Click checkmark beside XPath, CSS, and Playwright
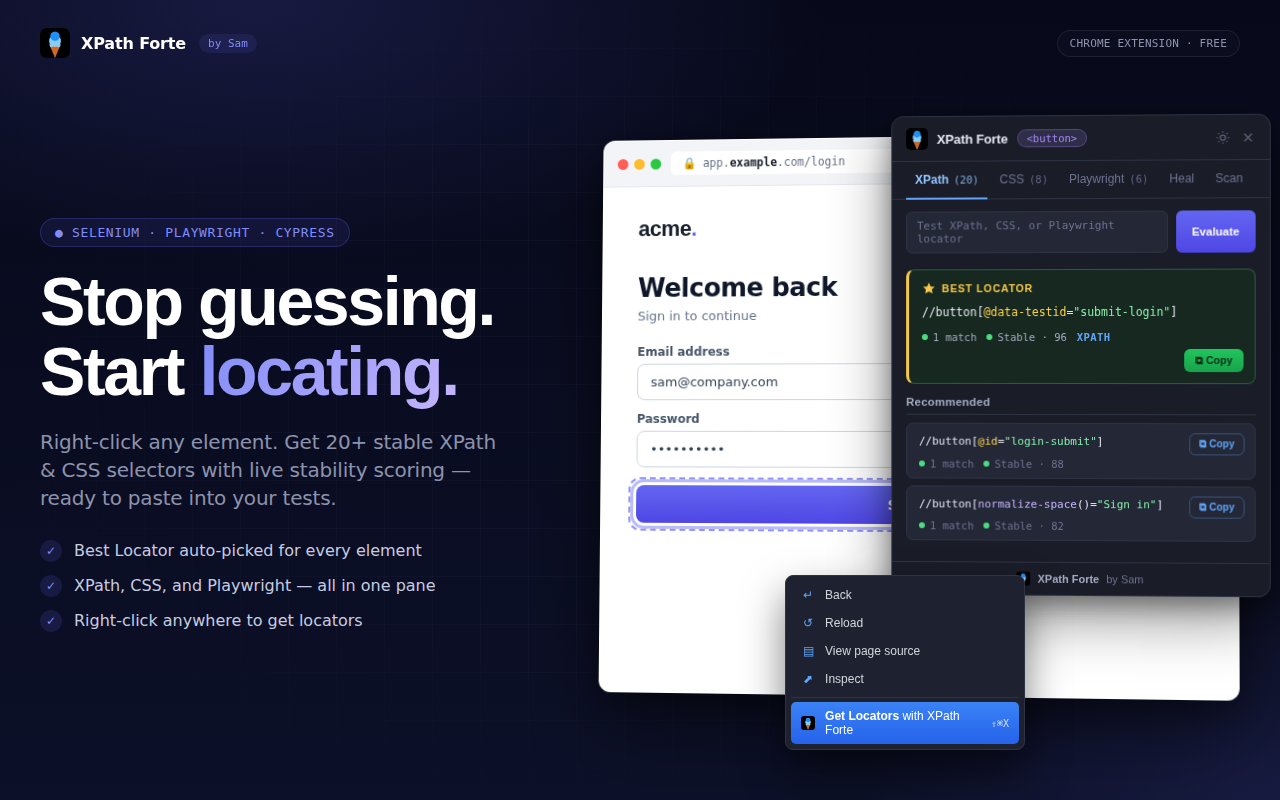This screenshot has height=800, width=1280. [x=51, y=586]
